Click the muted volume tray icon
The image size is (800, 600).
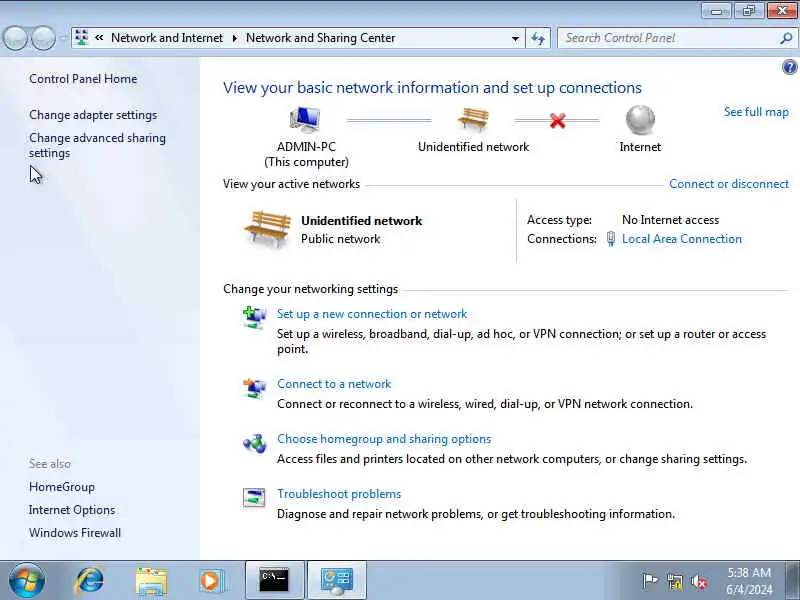pos(699,581)
